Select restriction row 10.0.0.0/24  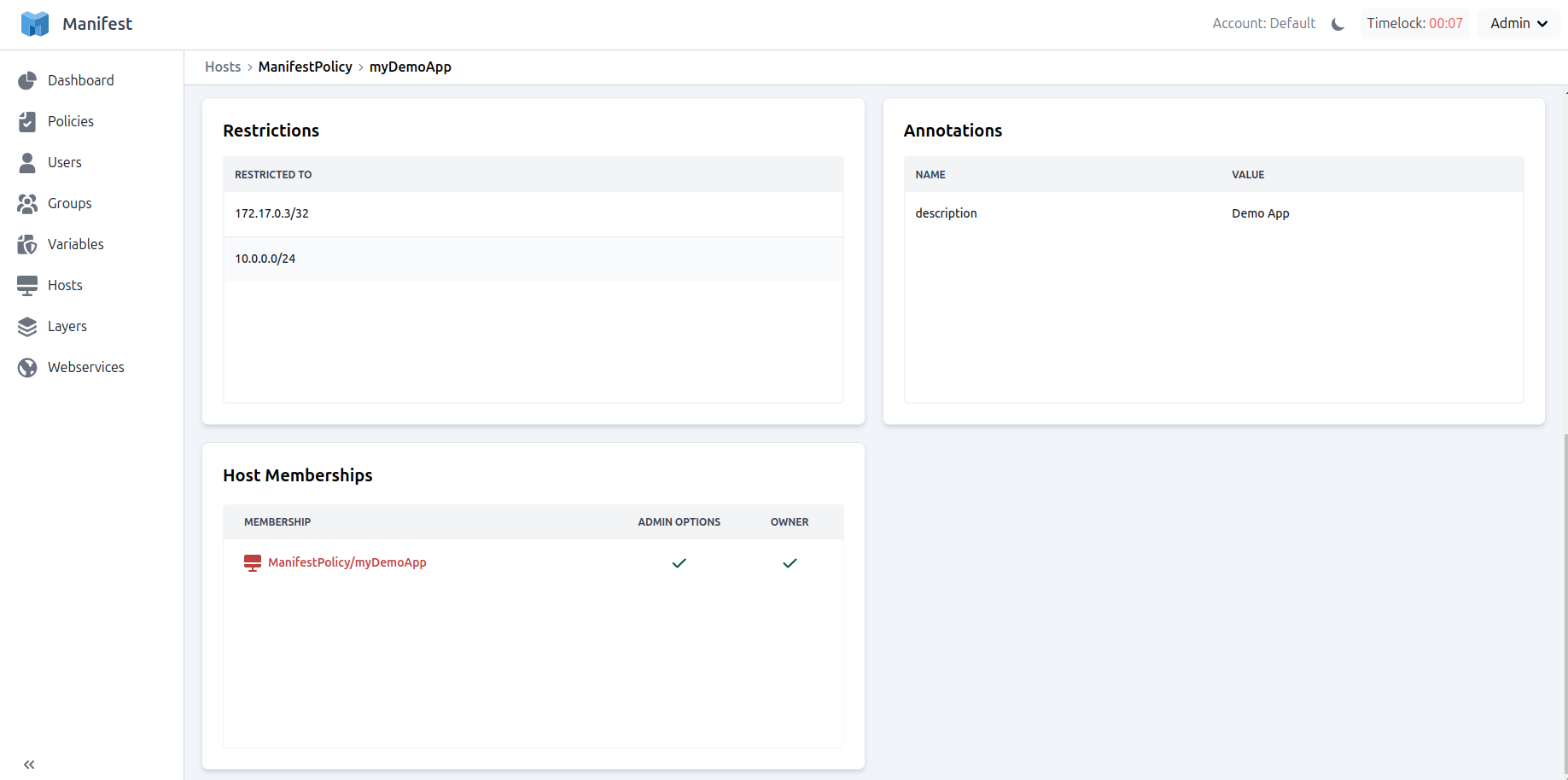533,259
